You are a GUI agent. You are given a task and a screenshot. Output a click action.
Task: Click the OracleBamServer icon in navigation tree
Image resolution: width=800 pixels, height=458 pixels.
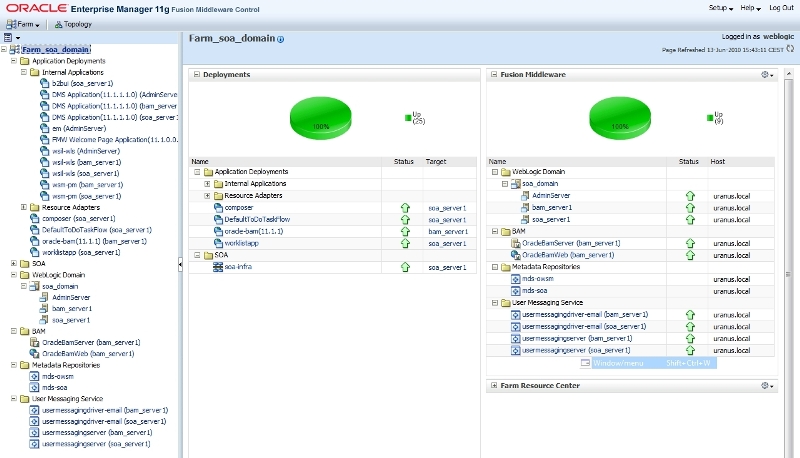(x=34, y=342)
